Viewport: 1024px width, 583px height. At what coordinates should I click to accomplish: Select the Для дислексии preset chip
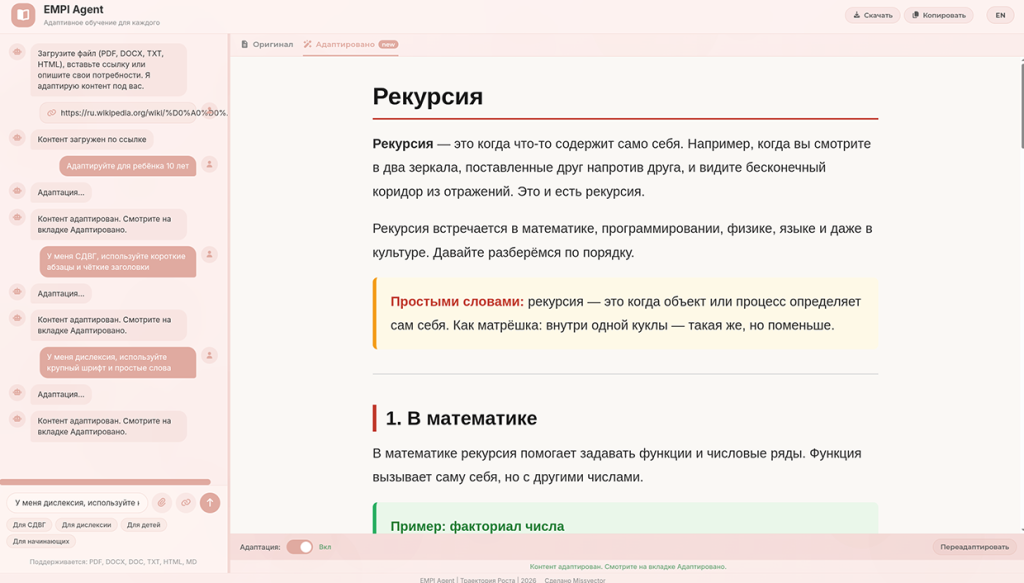point(86,525)
